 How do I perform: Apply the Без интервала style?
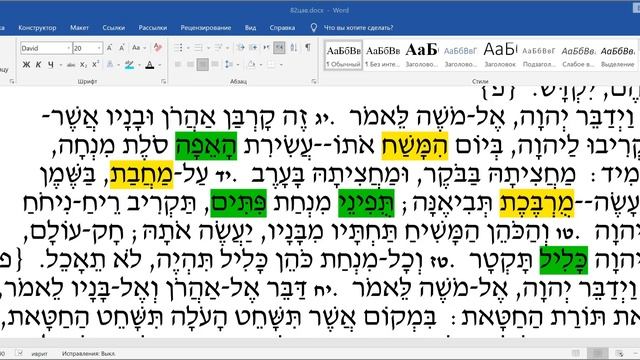point(383,56)
